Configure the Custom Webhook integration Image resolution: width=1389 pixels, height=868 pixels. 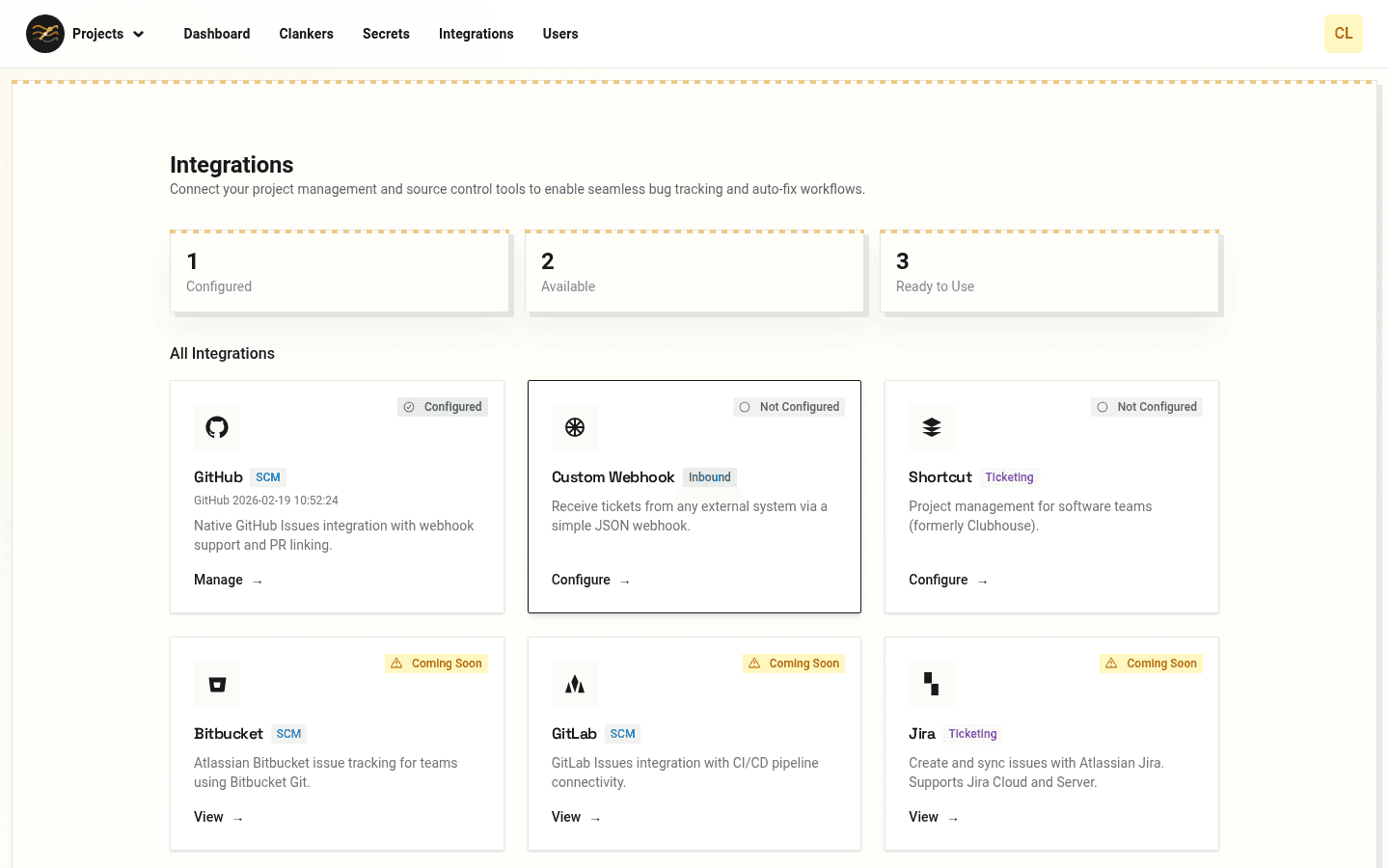click(581, 580)
